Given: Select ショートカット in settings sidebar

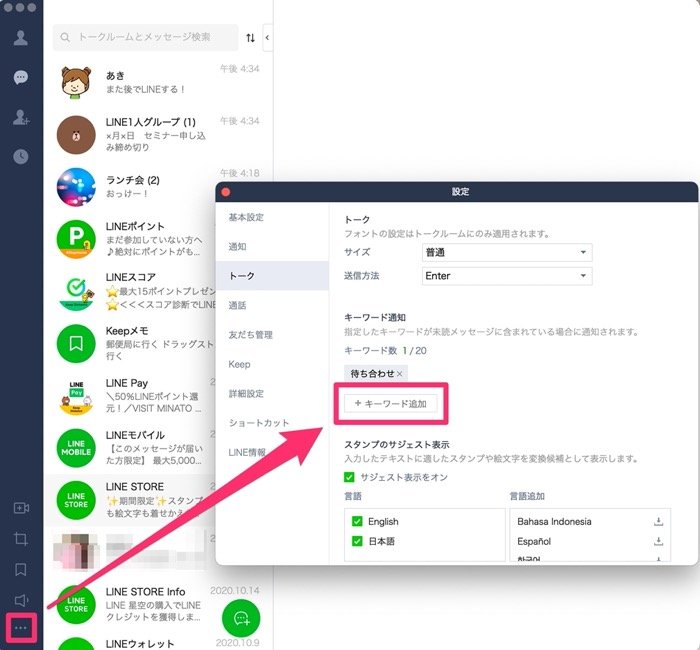Looking at the screenshot, I should click(272, 423).
